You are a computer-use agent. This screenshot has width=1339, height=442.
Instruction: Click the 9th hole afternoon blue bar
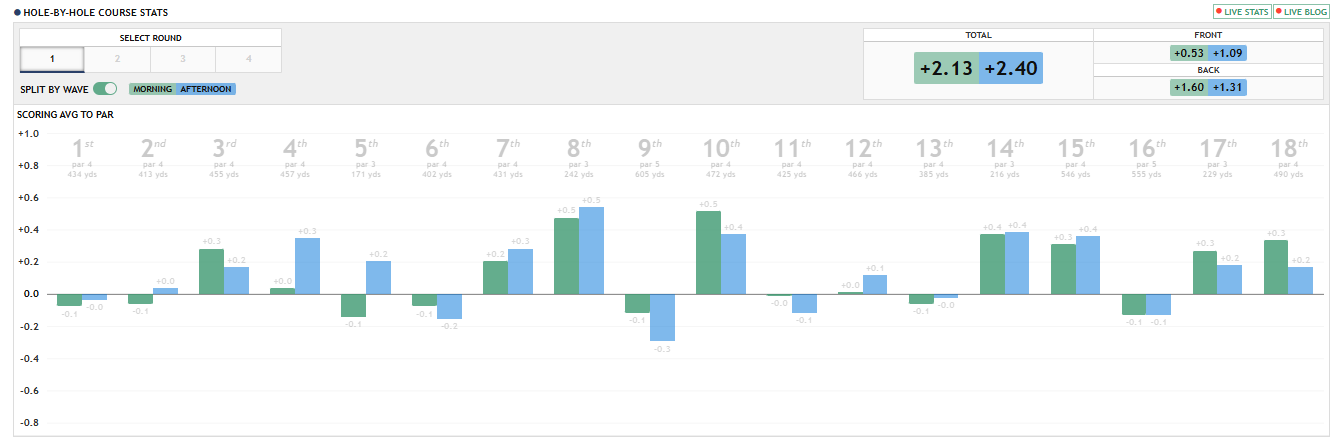pyautogui.click(x=662, y=318)
